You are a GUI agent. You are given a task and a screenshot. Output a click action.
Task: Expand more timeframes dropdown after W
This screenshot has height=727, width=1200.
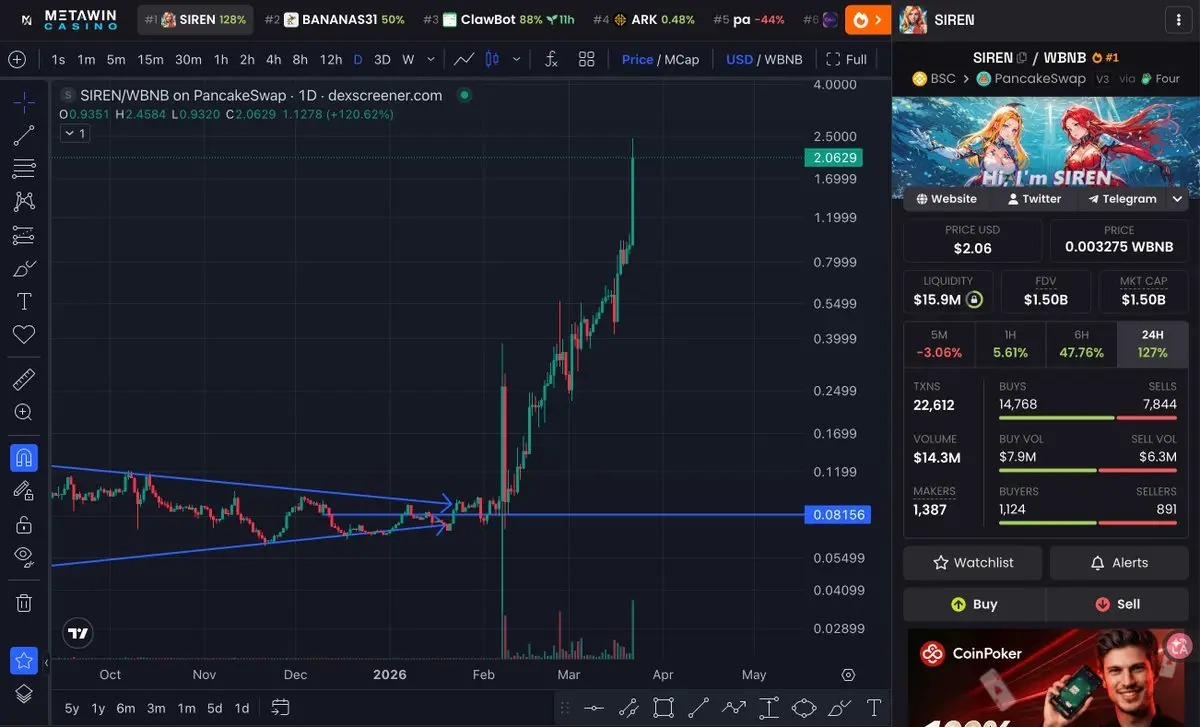click(431, 59)
